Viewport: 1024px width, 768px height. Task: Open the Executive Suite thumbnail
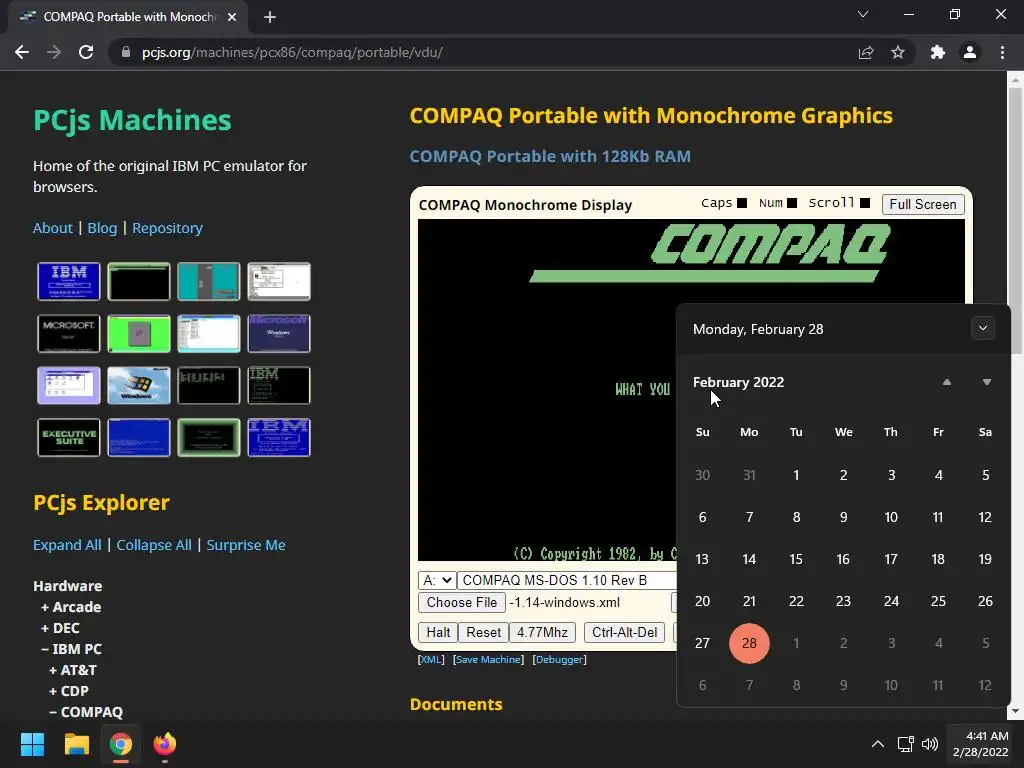[69, 438]
